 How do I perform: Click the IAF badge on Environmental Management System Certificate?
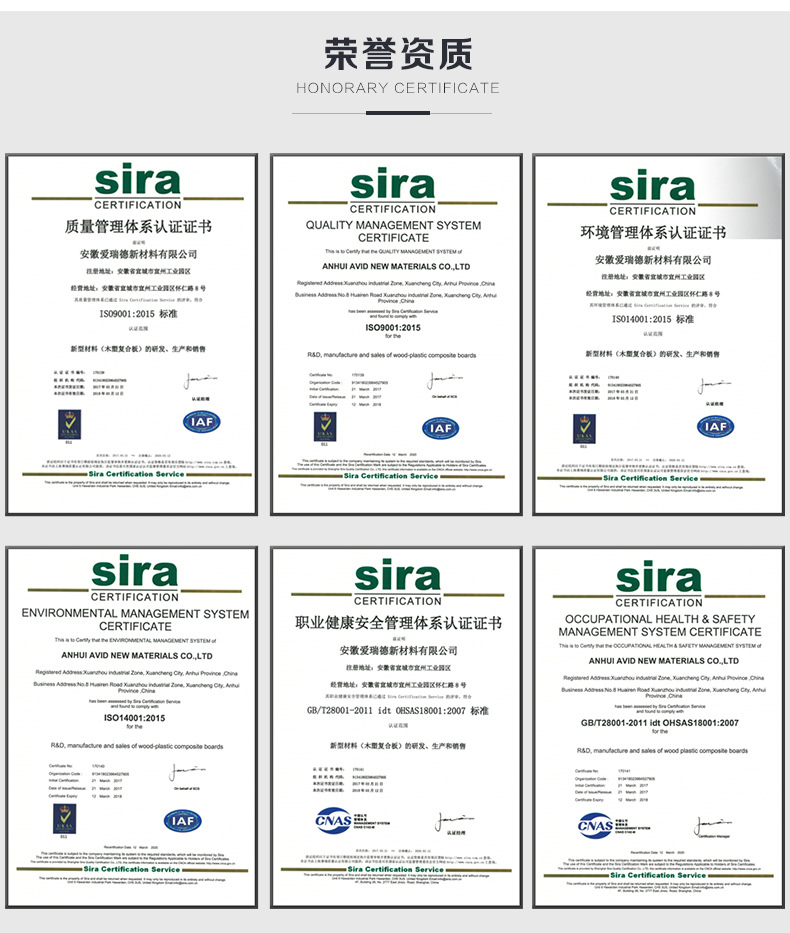pos(183,821)
